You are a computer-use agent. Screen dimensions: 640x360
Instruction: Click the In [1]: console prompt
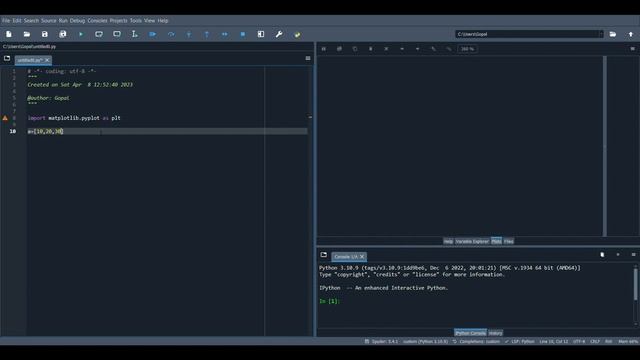pos(329,301)
